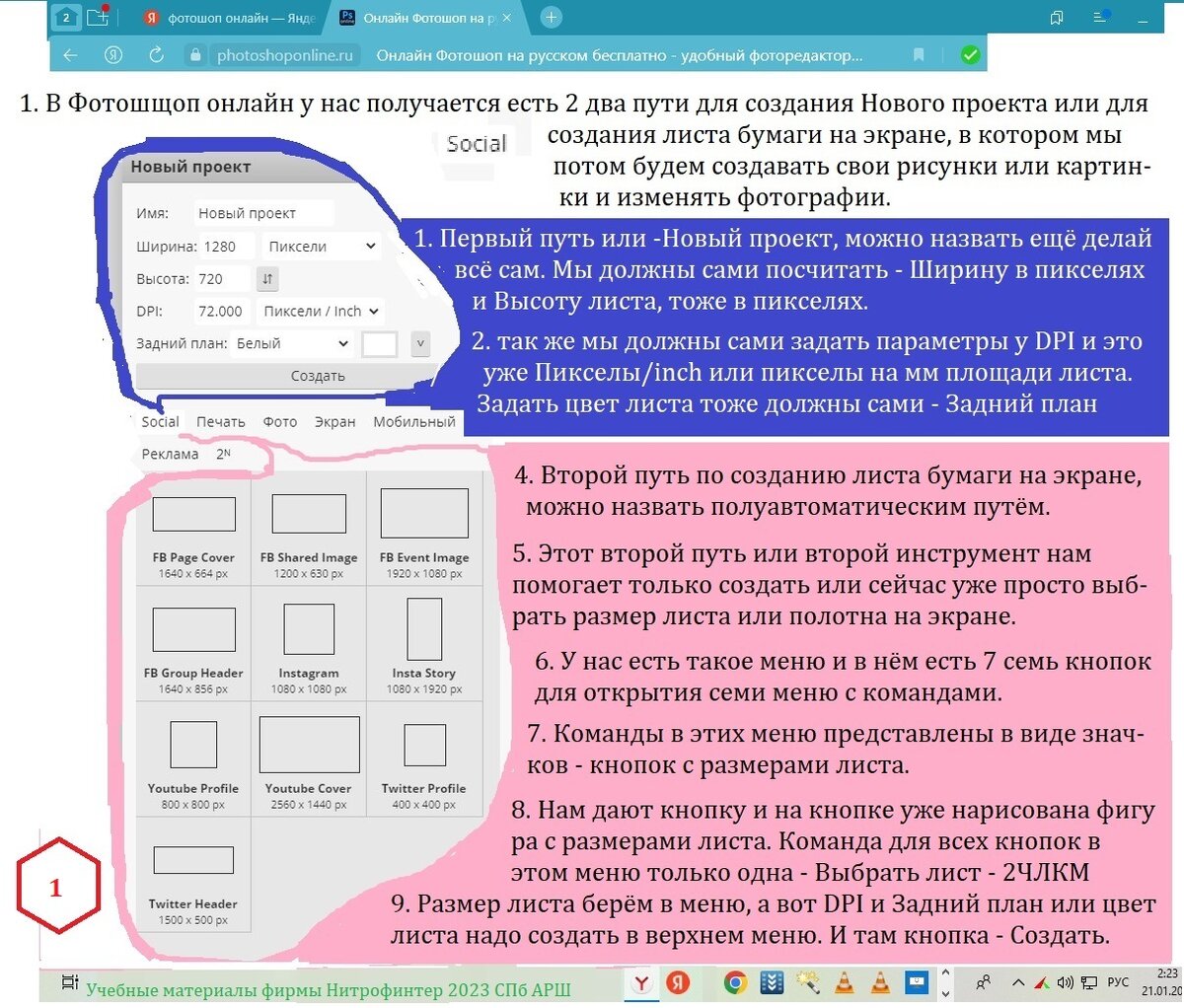Choose the Twitter Header preset
1184x1008 pixels.
(x=193, y=874)
